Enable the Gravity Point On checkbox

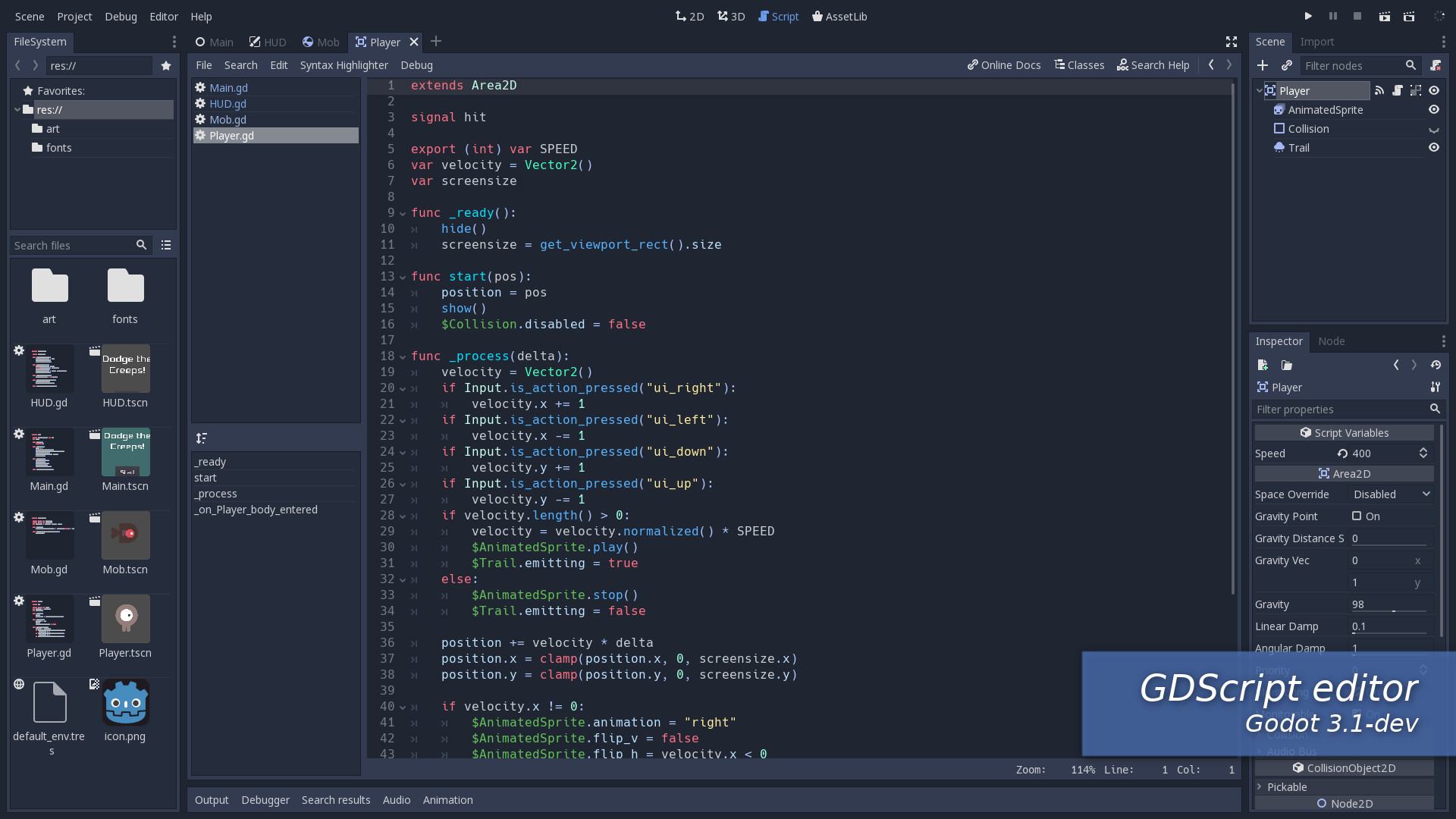[1357, 516]
